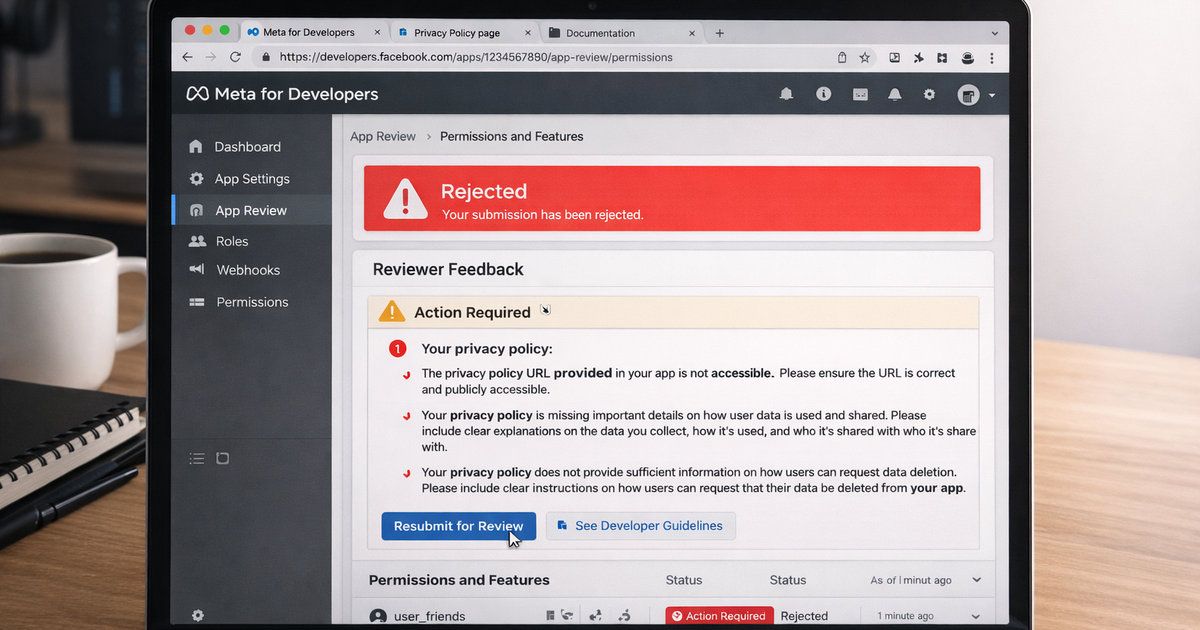Open Dashboard in the sidebar
Screen dimensions: 1200x630
click(251, 147)
